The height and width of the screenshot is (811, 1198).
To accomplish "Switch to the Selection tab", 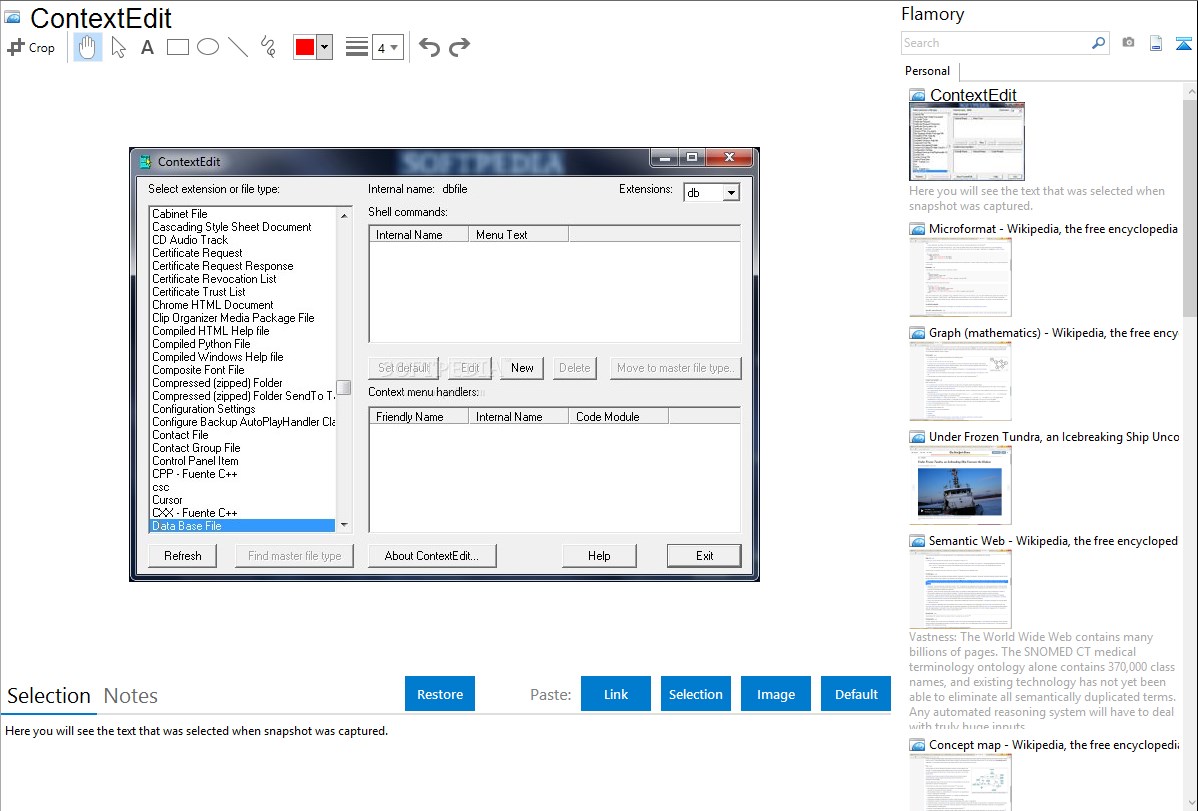I will tap(49, 696).
